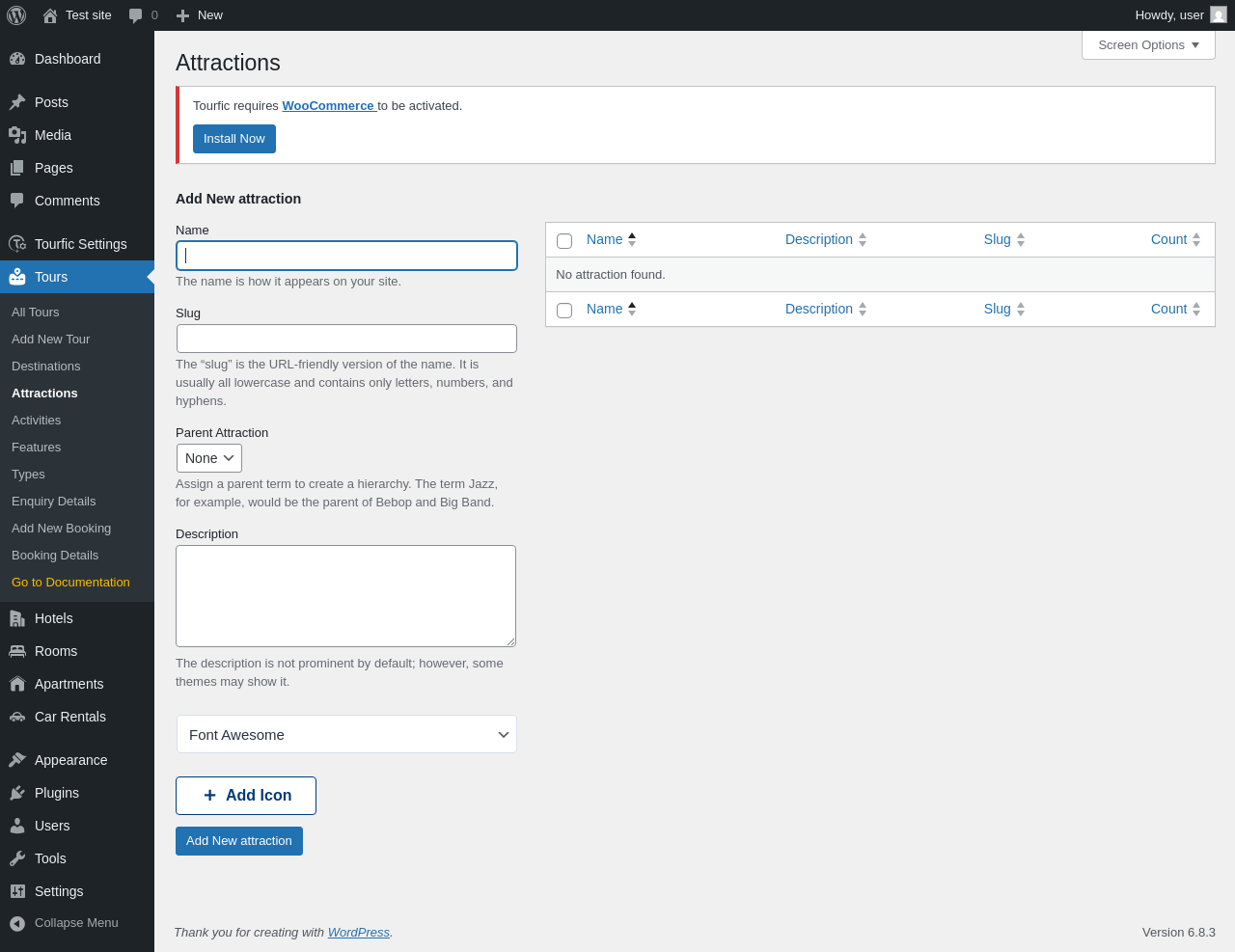Screen dimensions: 1235x952
Task: Expand the Screen Options panel
Action: pos(1148,45)
